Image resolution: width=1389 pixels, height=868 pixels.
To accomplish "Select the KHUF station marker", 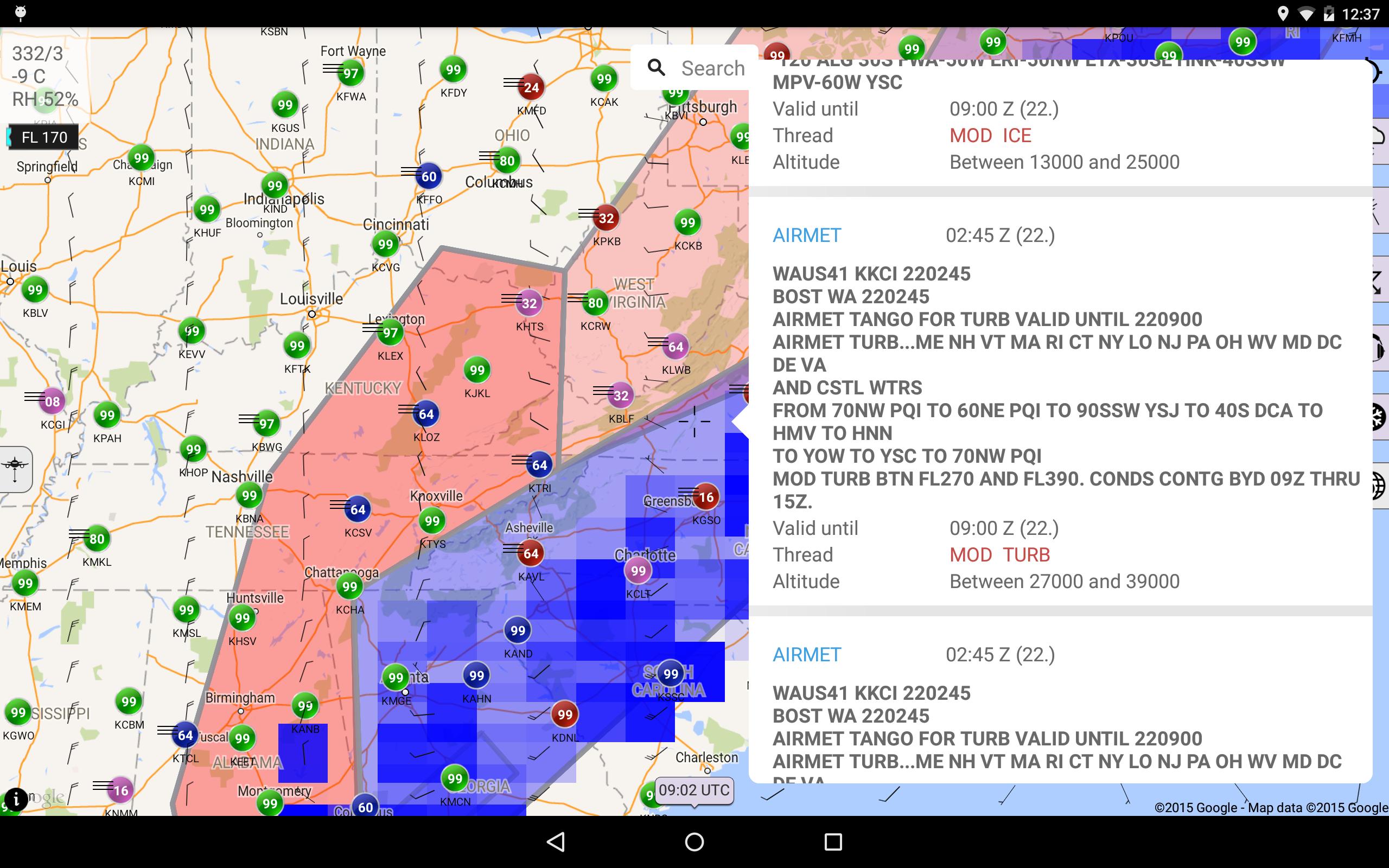I will (207, 210).
